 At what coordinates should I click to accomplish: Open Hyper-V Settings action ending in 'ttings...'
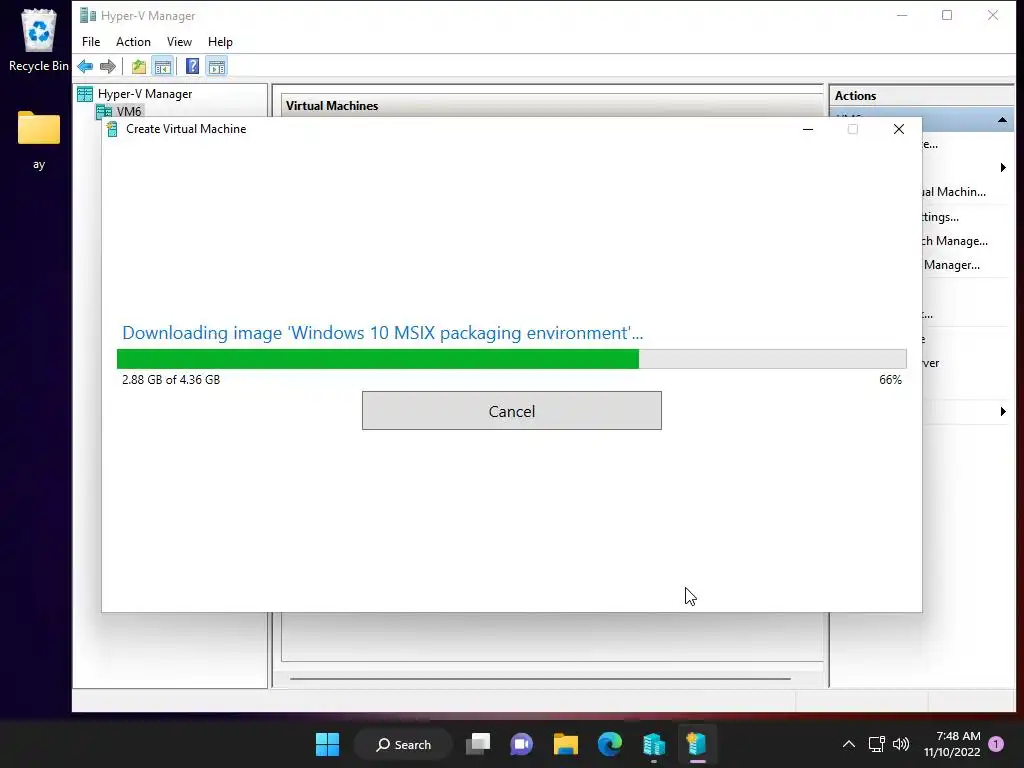click(940, 217)
